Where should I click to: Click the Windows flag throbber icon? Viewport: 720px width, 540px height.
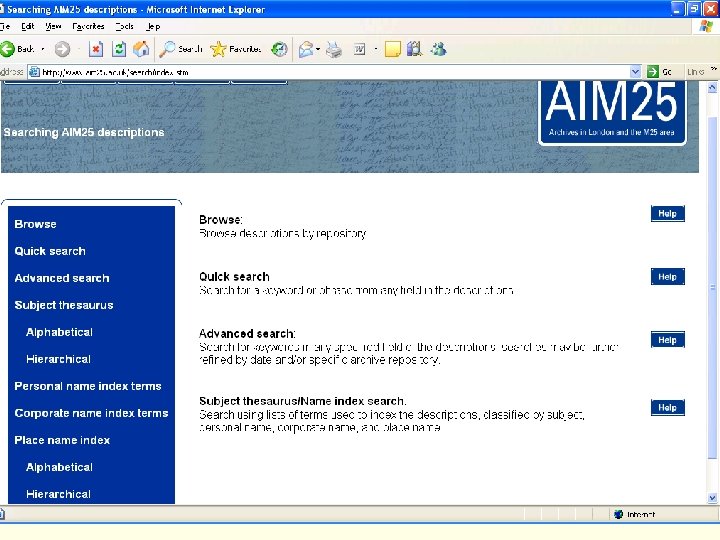706,26
